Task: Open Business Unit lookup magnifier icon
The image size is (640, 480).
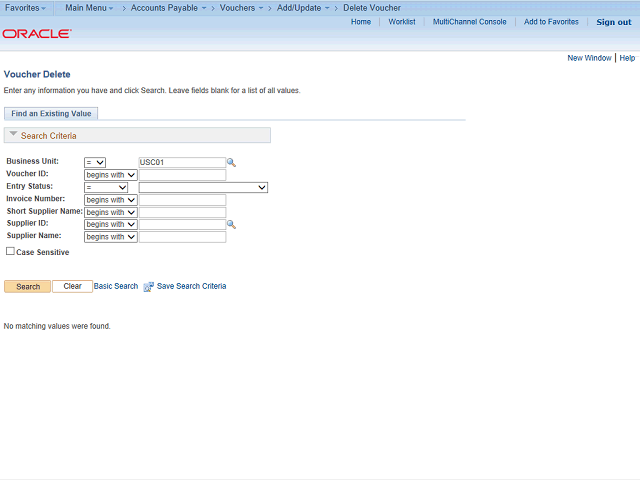Action: click(x=231, y=162)
